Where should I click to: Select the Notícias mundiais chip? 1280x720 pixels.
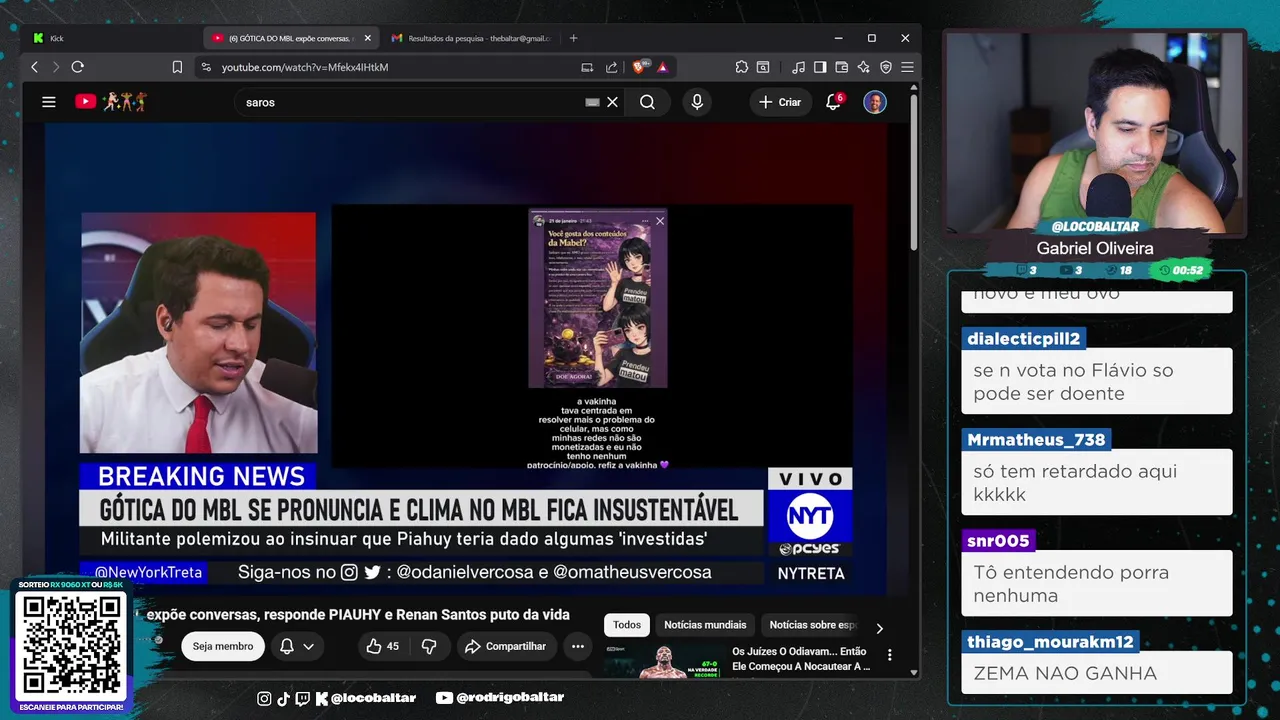tap(705, 625)
